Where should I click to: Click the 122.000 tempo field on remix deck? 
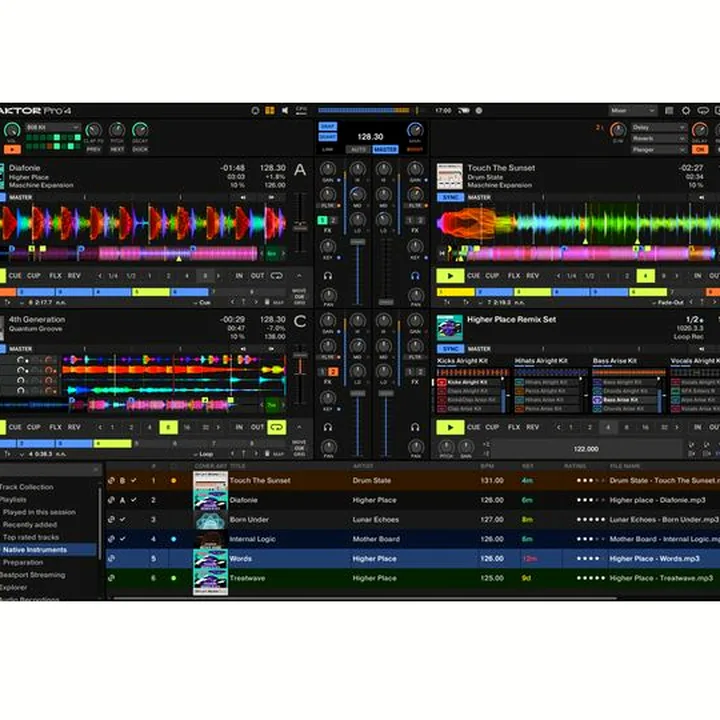coord(586,449)
